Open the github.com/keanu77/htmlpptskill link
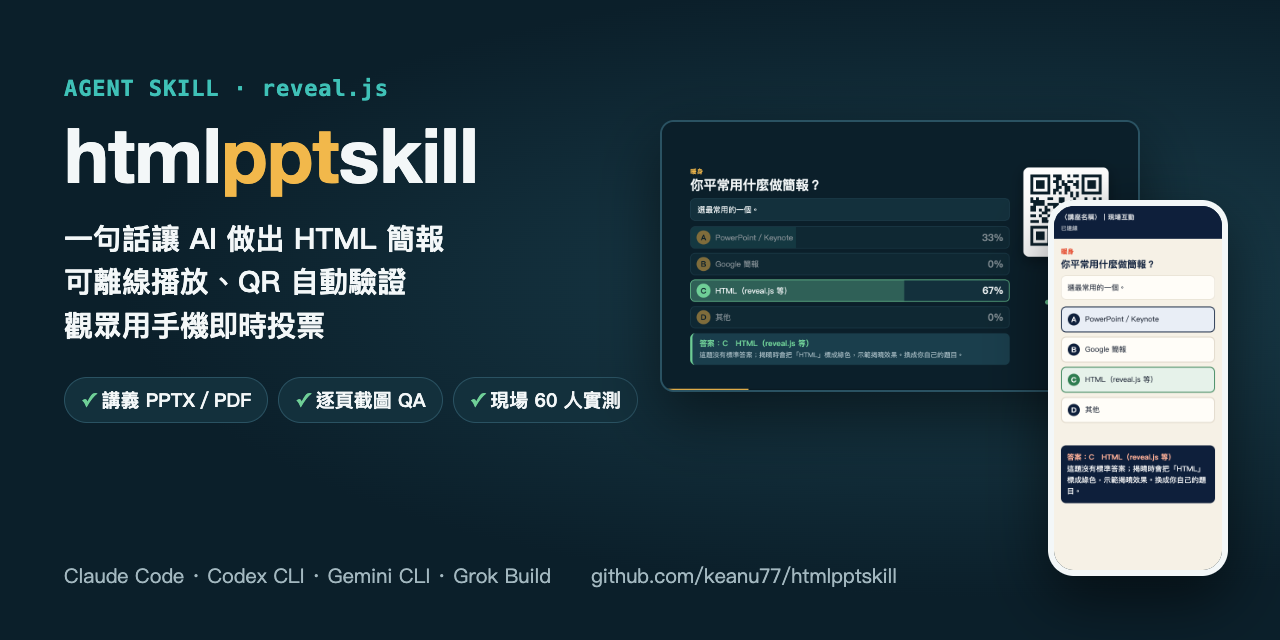This screenshot has height=640, width=1280. click(744, 576)
